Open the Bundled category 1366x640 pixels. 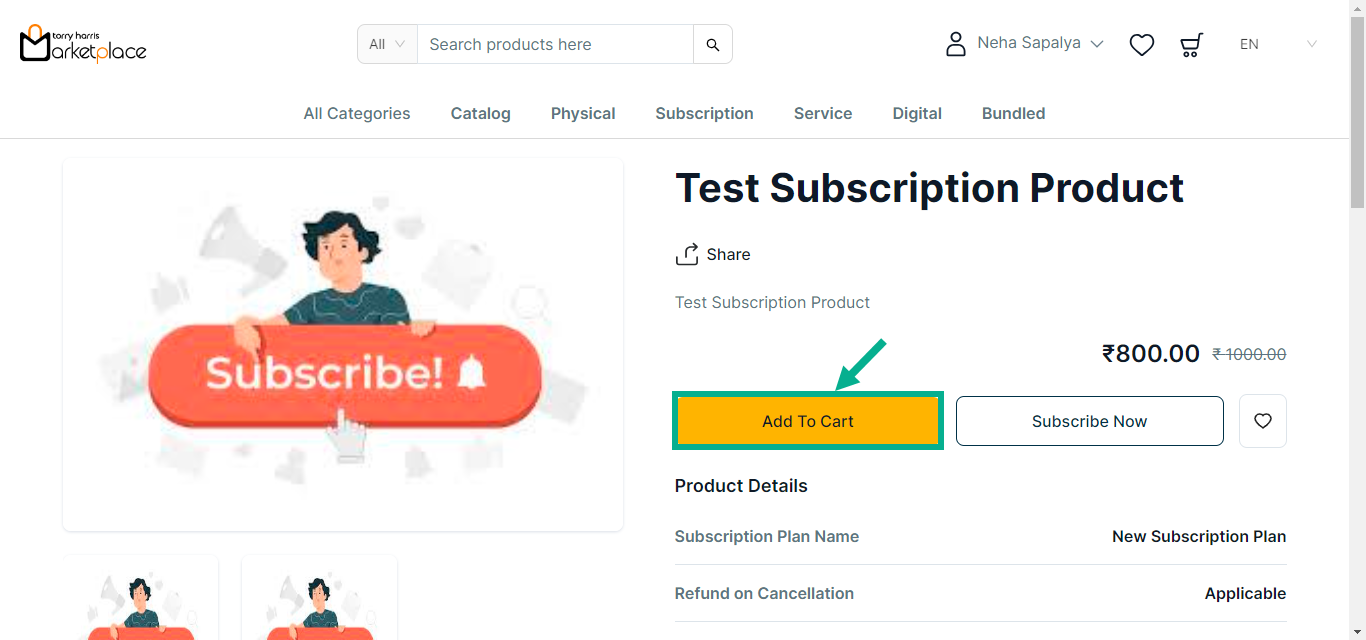(x=1013, y=113)
